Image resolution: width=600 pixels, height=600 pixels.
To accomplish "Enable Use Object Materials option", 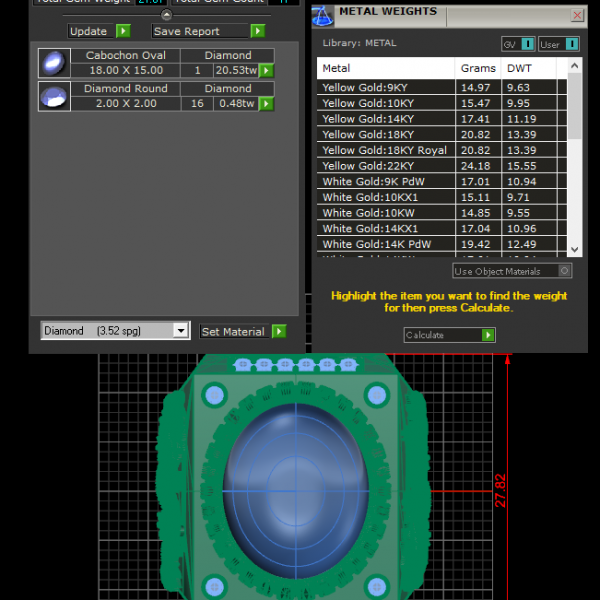I will (x=565, y=271).
